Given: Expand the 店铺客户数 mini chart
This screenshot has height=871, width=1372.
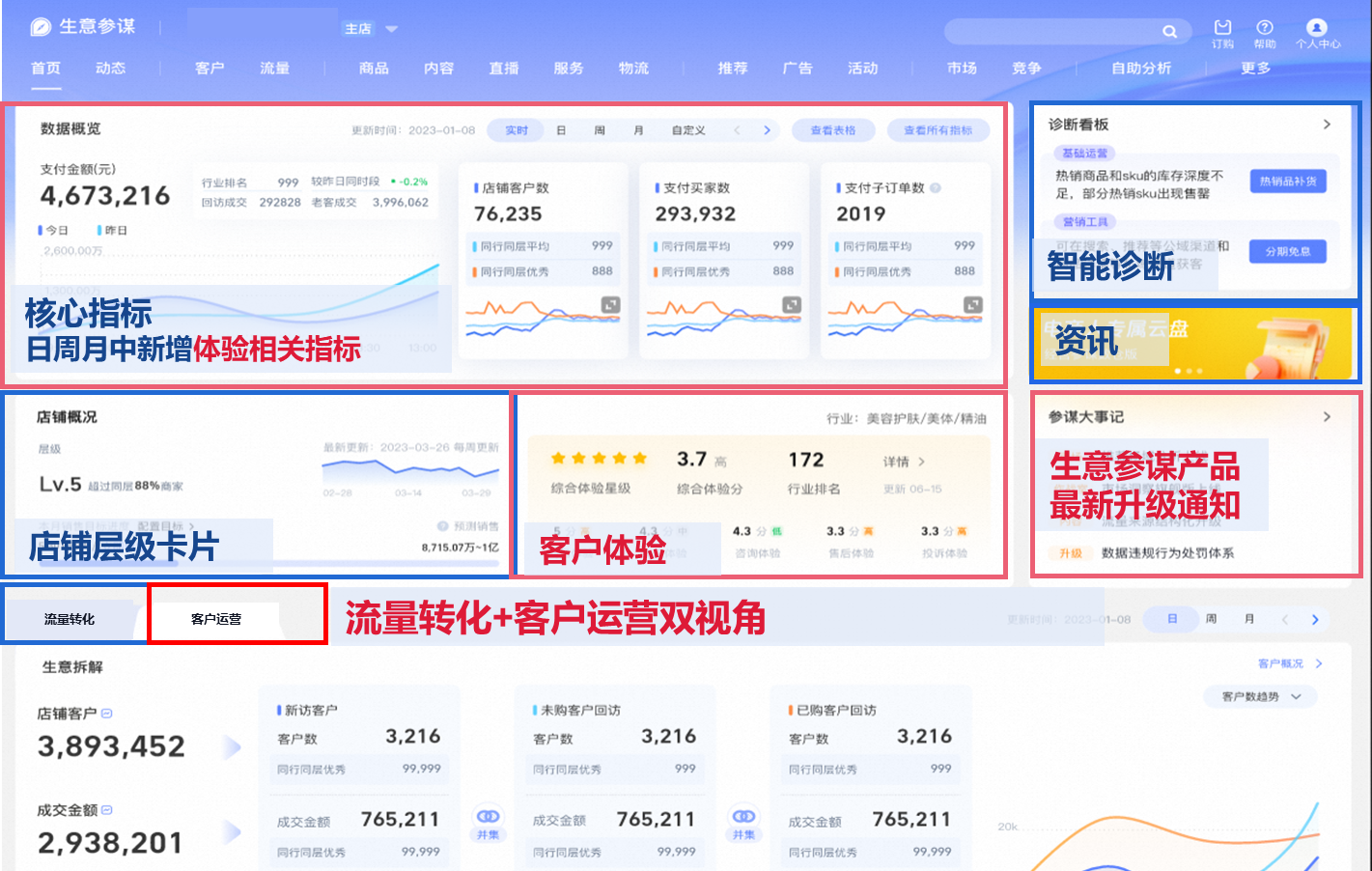Looking at the screenshot, I should (x=610, y=305).
